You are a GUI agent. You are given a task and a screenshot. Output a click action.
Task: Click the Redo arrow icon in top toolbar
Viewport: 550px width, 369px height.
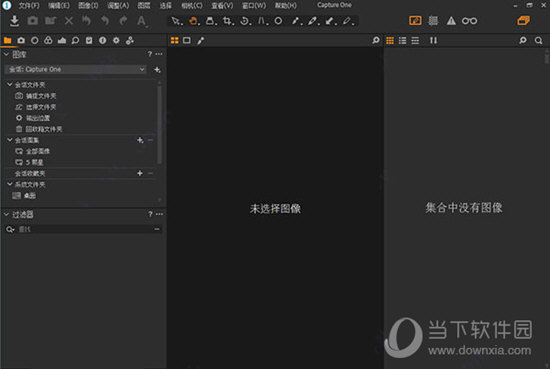pyautogui.click(x=123, y=21)
